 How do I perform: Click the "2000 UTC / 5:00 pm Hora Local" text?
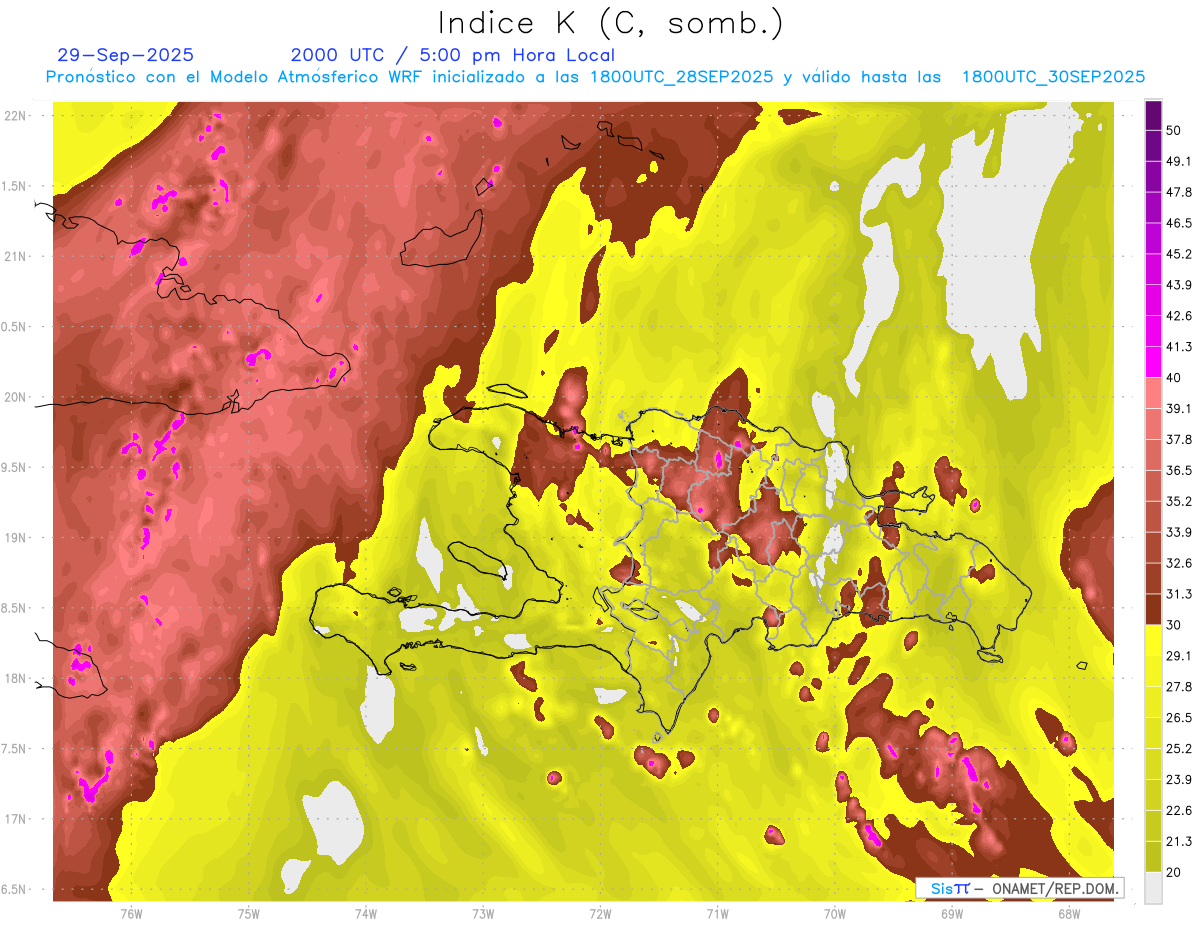tap(453, 55)
